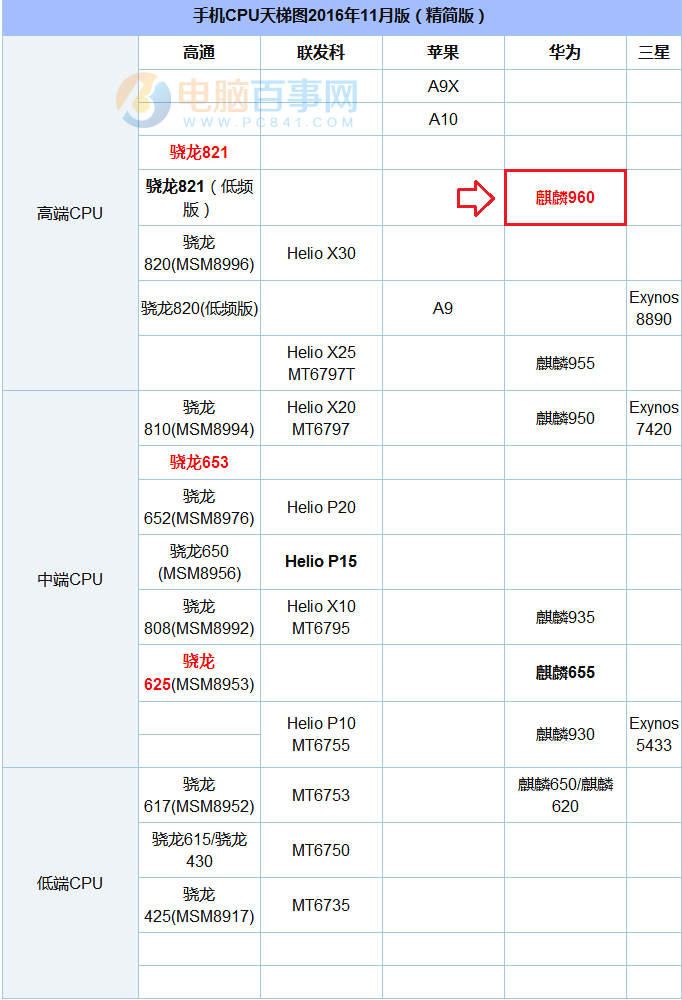
Task: Click the Exynos 7420 cell
Action: click(654, 418)
